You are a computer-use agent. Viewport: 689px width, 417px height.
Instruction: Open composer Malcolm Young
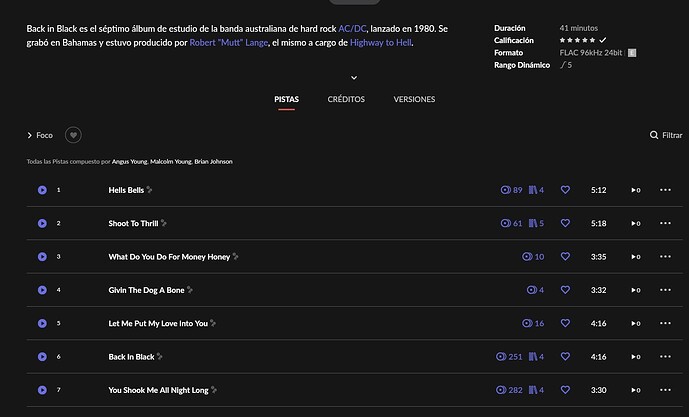pos(171,162)
